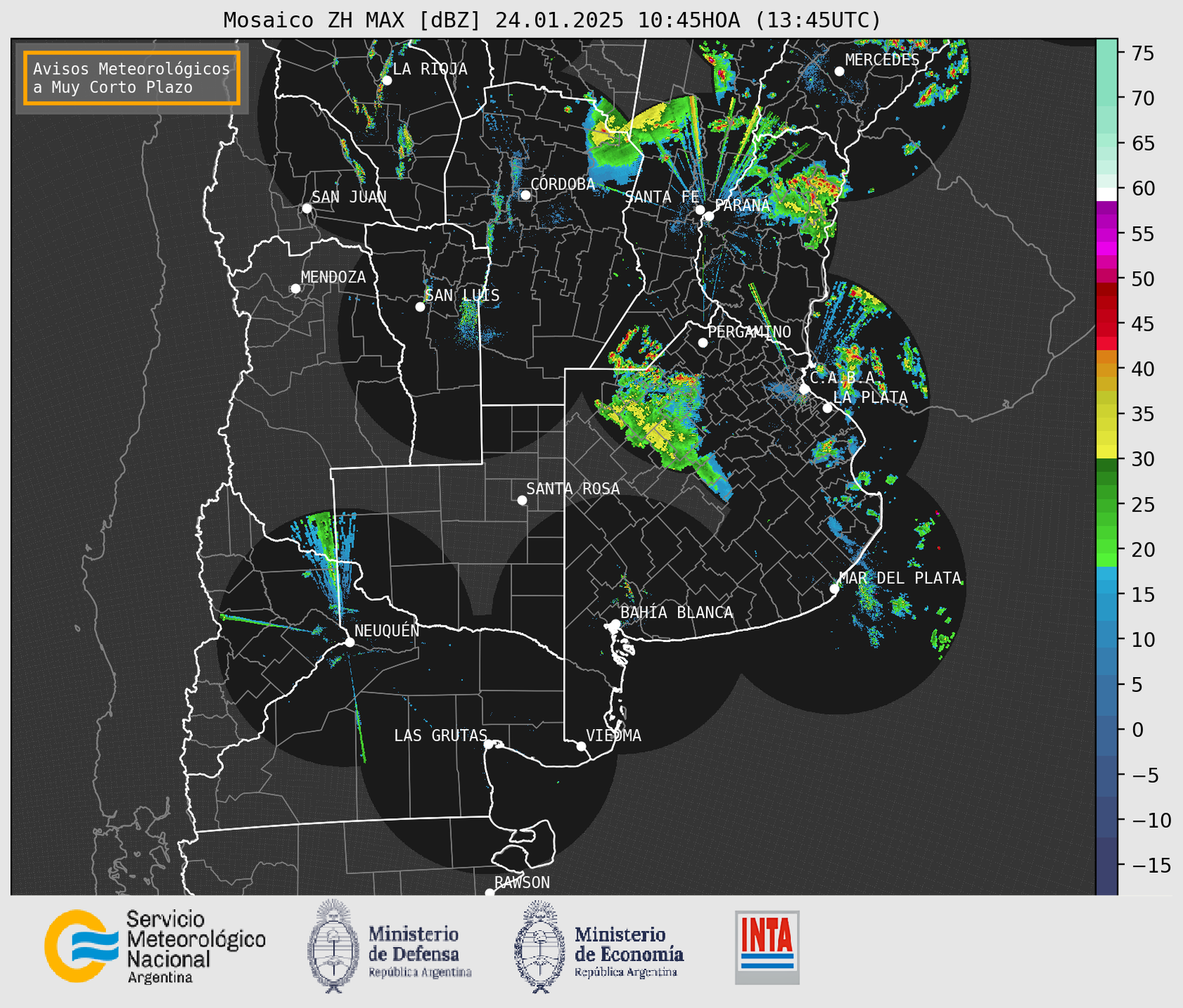Screen dimensions: 1183x1008
Task: Click the BAHÍA BLANCA label text
Action: point(677,613)
